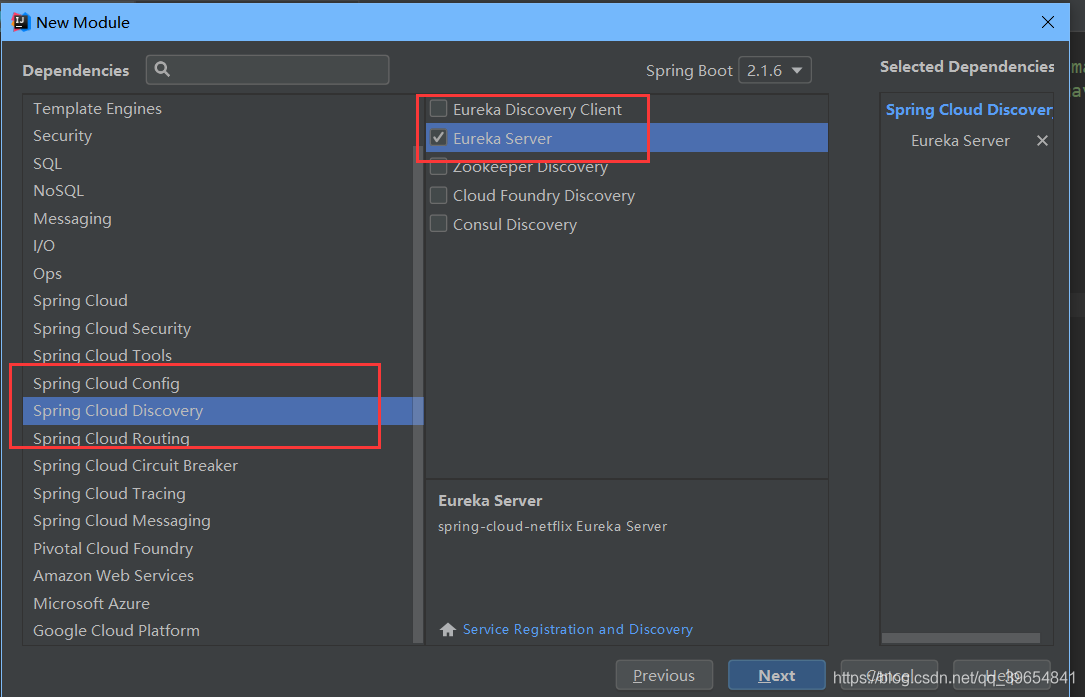Click the home icon beside Service Registration

pyautogui.click(x=448, y=630)
